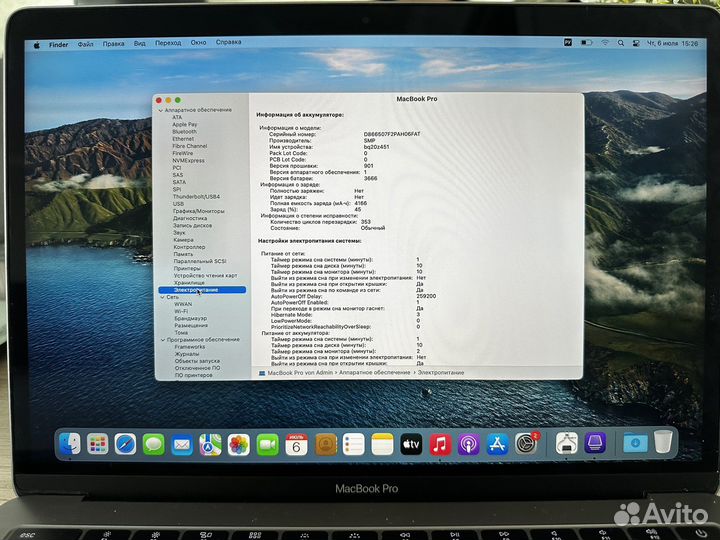Viewport: 720px width, 540px height.
Task: Select Frameworks in the sidebar
Action: [190, 347]
